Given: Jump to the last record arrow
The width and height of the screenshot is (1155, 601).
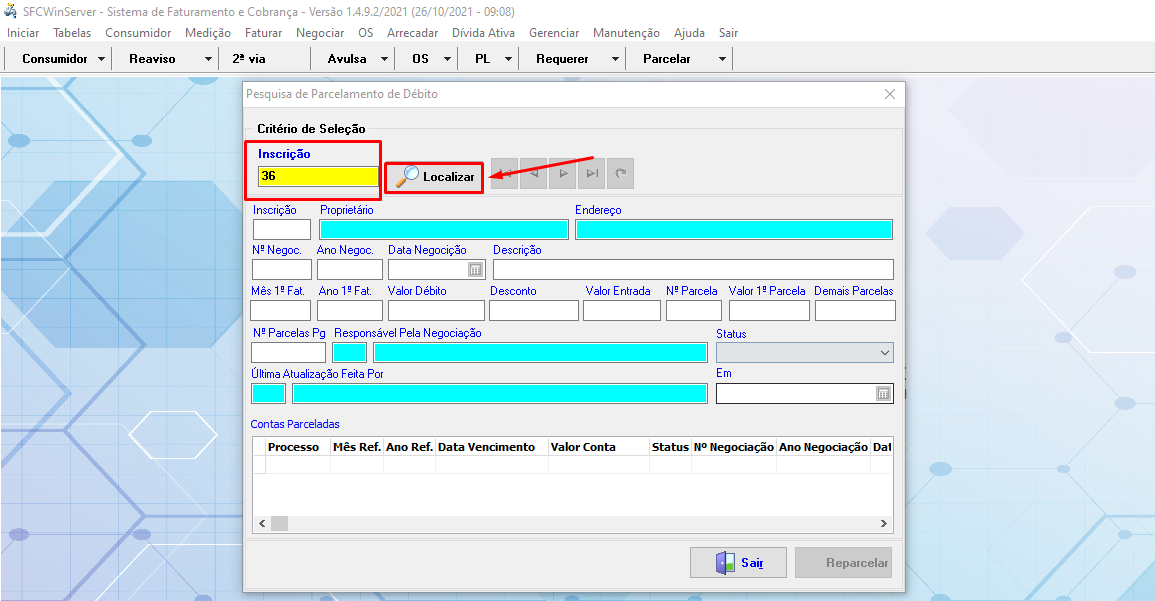Looking at the screenshot, I should click(592, 174).
